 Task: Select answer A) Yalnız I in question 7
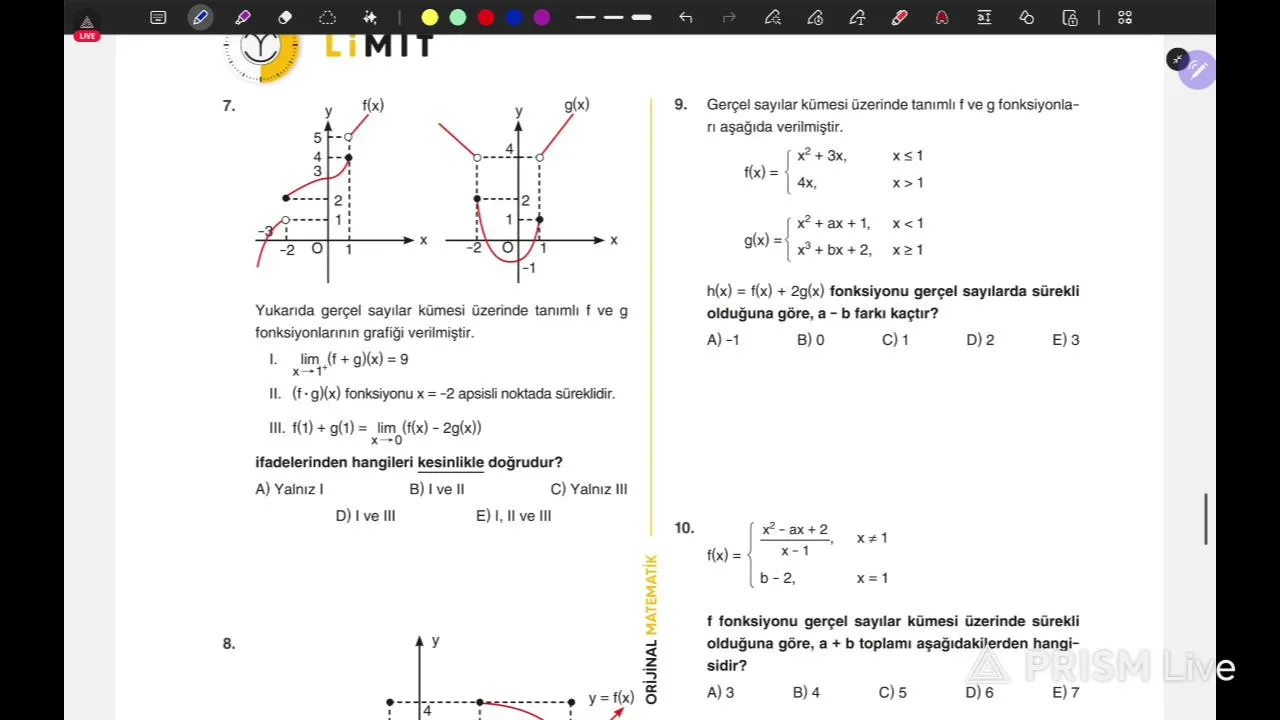point(290,489)
